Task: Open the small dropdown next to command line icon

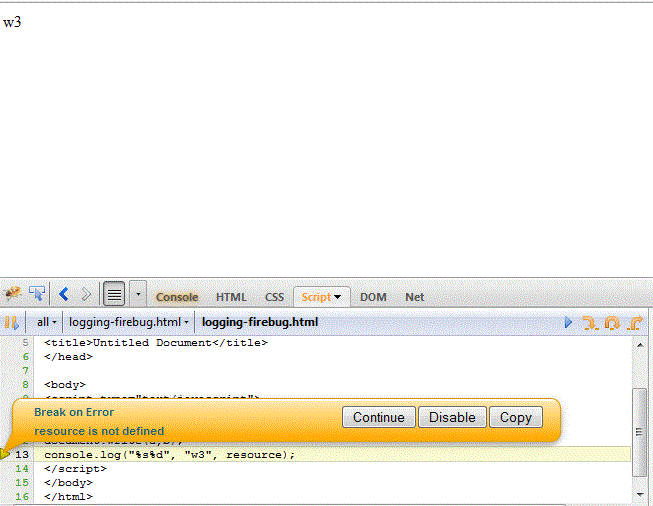Action: (x=138, y=294)
